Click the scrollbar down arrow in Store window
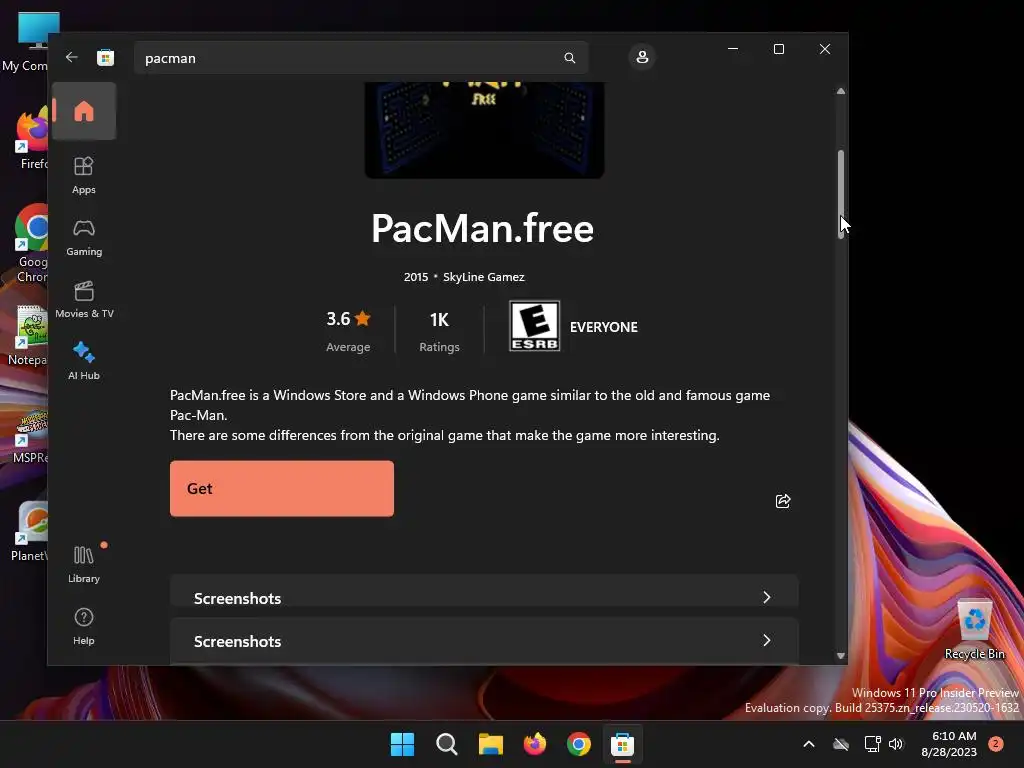This screenshot has height=768, width=1024. (x=840, y=656)
